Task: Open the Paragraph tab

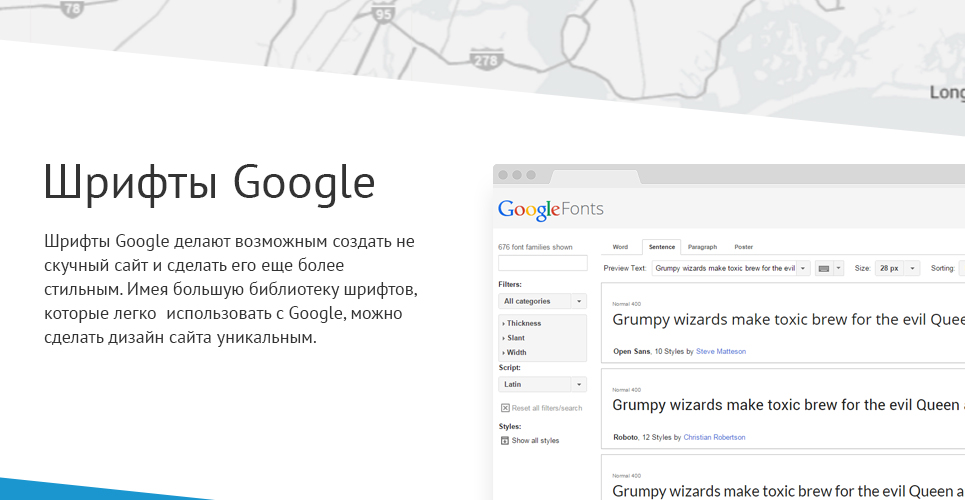Action: click(x=702, y=247)
